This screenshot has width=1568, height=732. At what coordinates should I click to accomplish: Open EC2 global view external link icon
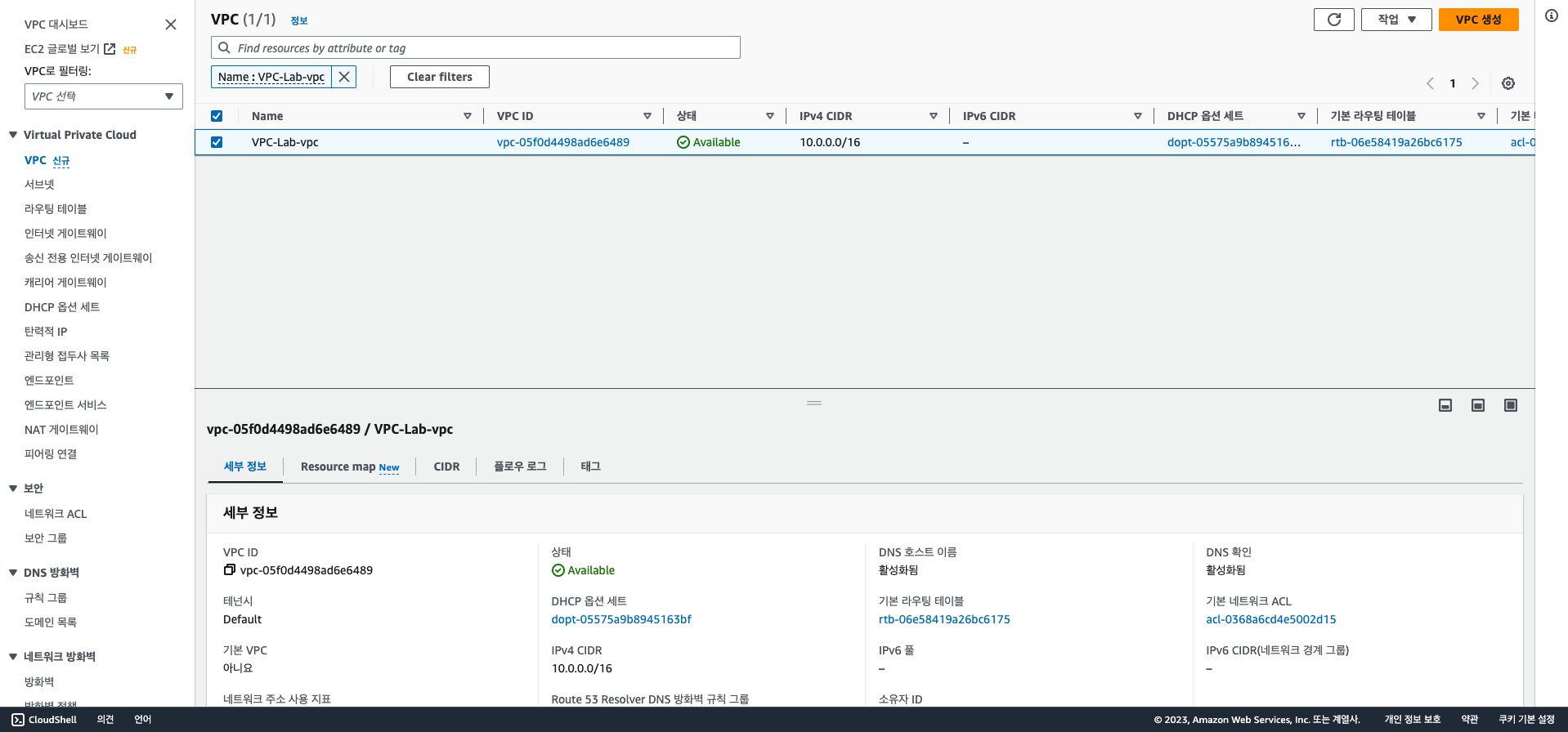pos(110,49)
